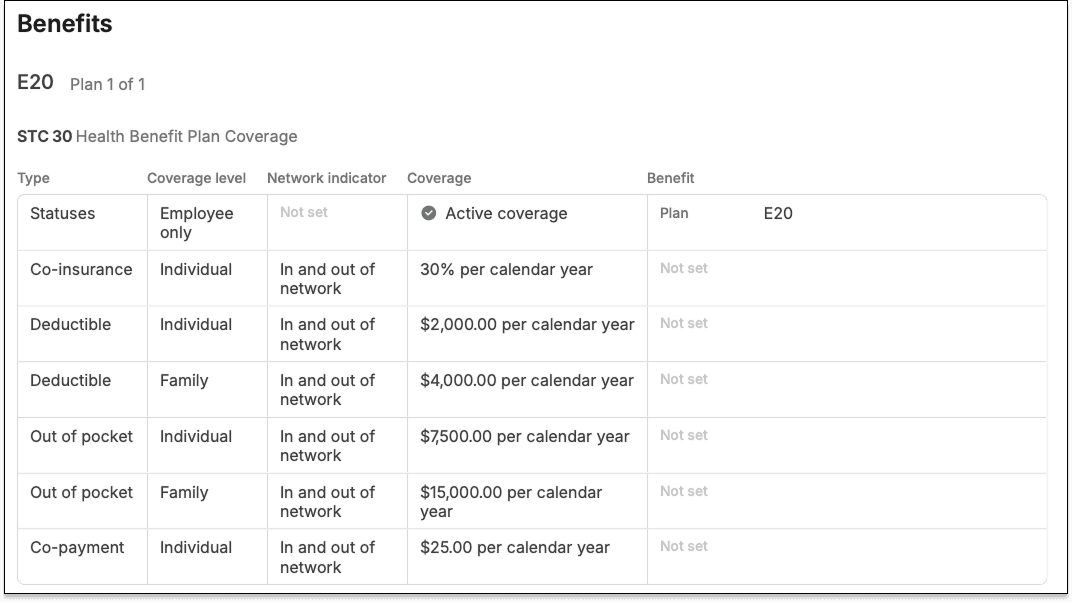Click the Active coverage checkmark icon
The image size is (1072, 602).
(x=429, y=213)
